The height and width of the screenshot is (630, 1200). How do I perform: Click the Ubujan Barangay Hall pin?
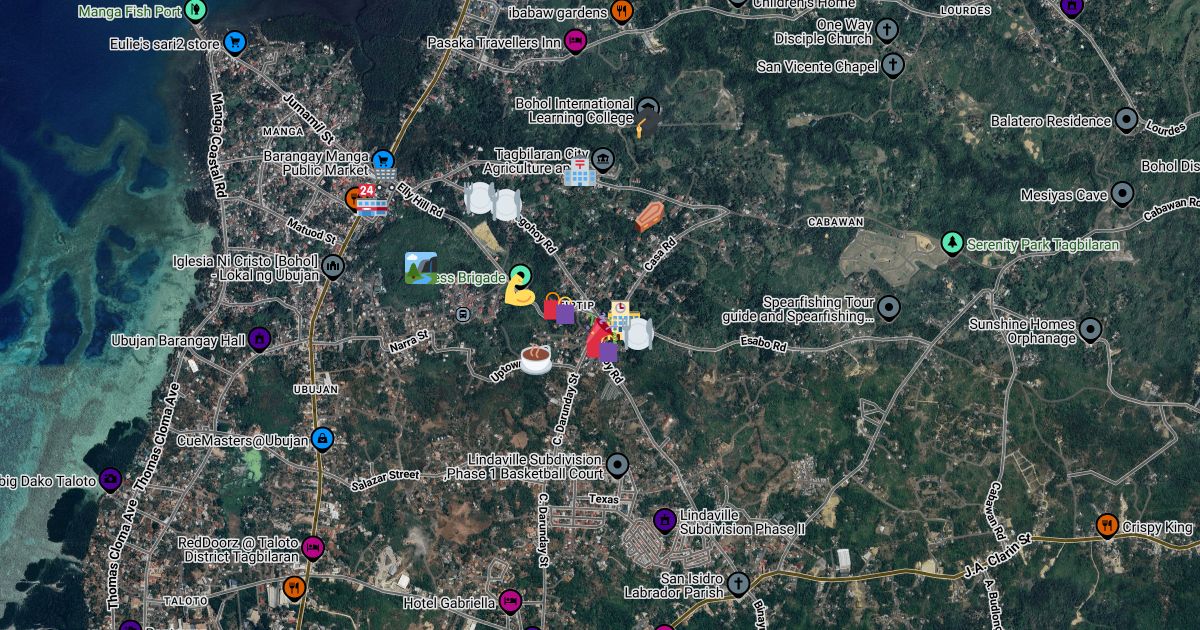coord(259,340)
